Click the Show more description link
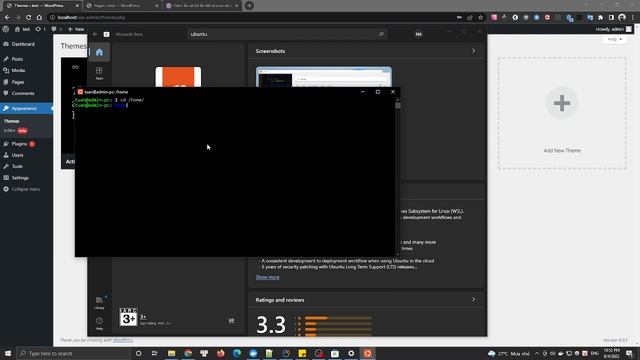The height and width of the screenshot is (360, 640). coord(267,277)
